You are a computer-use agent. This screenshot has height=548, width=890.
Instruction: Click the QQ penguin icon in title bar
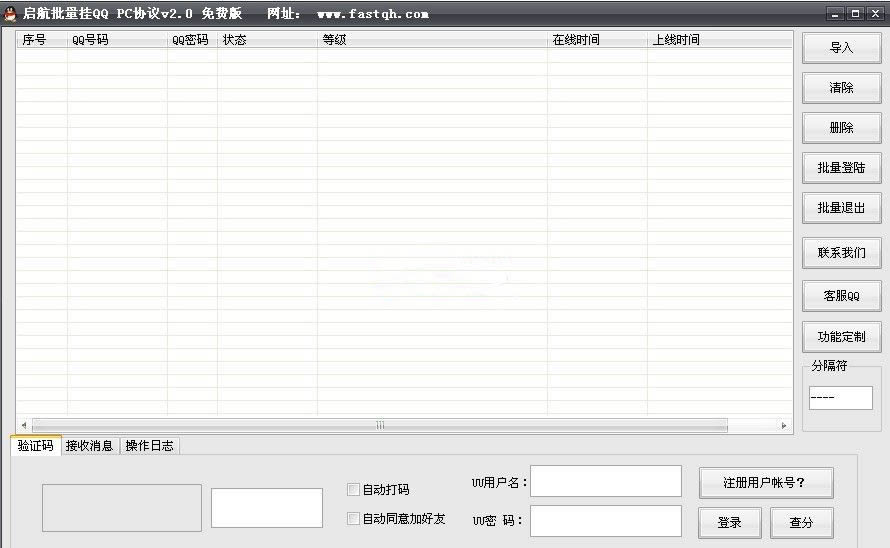click(10, 14)
